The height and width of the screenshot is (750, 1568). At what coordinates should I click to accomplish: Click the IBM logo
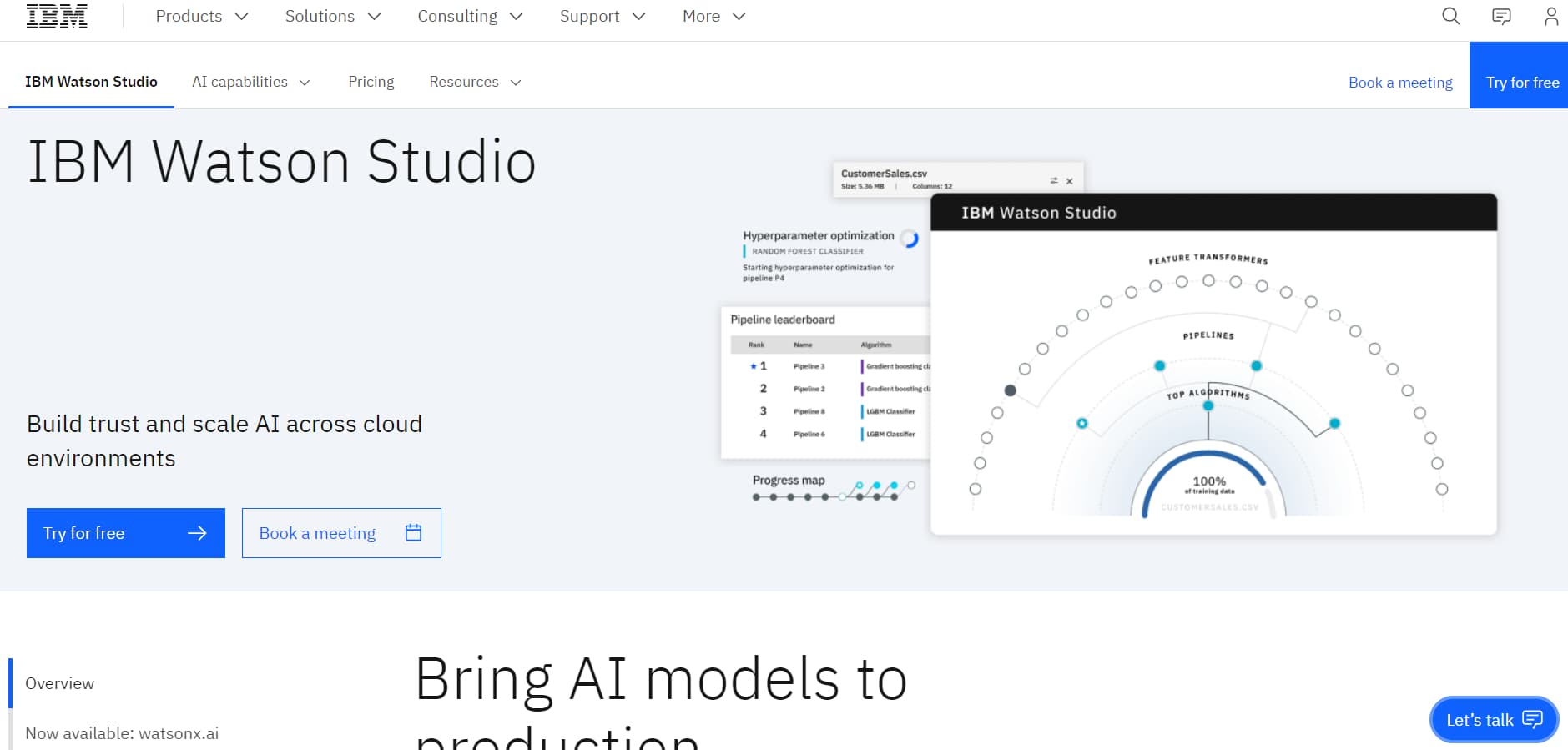coord(57,16)
